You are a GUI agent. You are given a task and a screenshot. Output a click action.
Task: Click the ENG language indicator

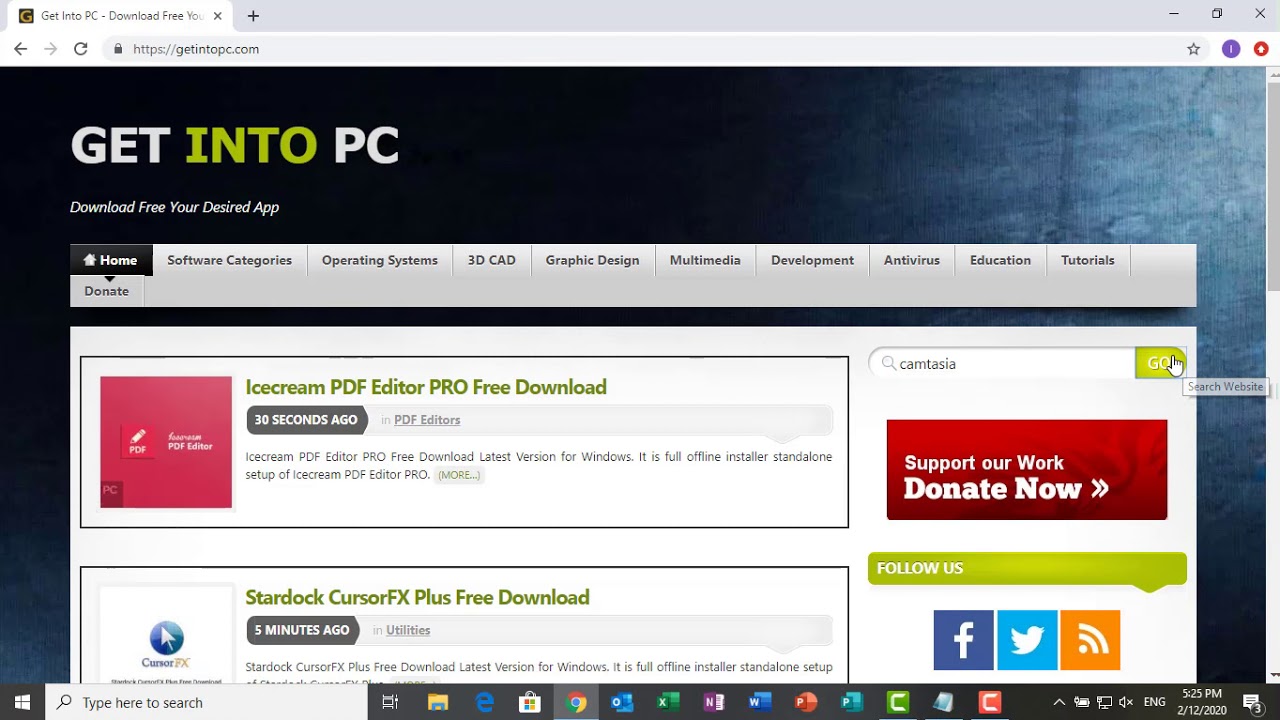[x=1154, y=702]
